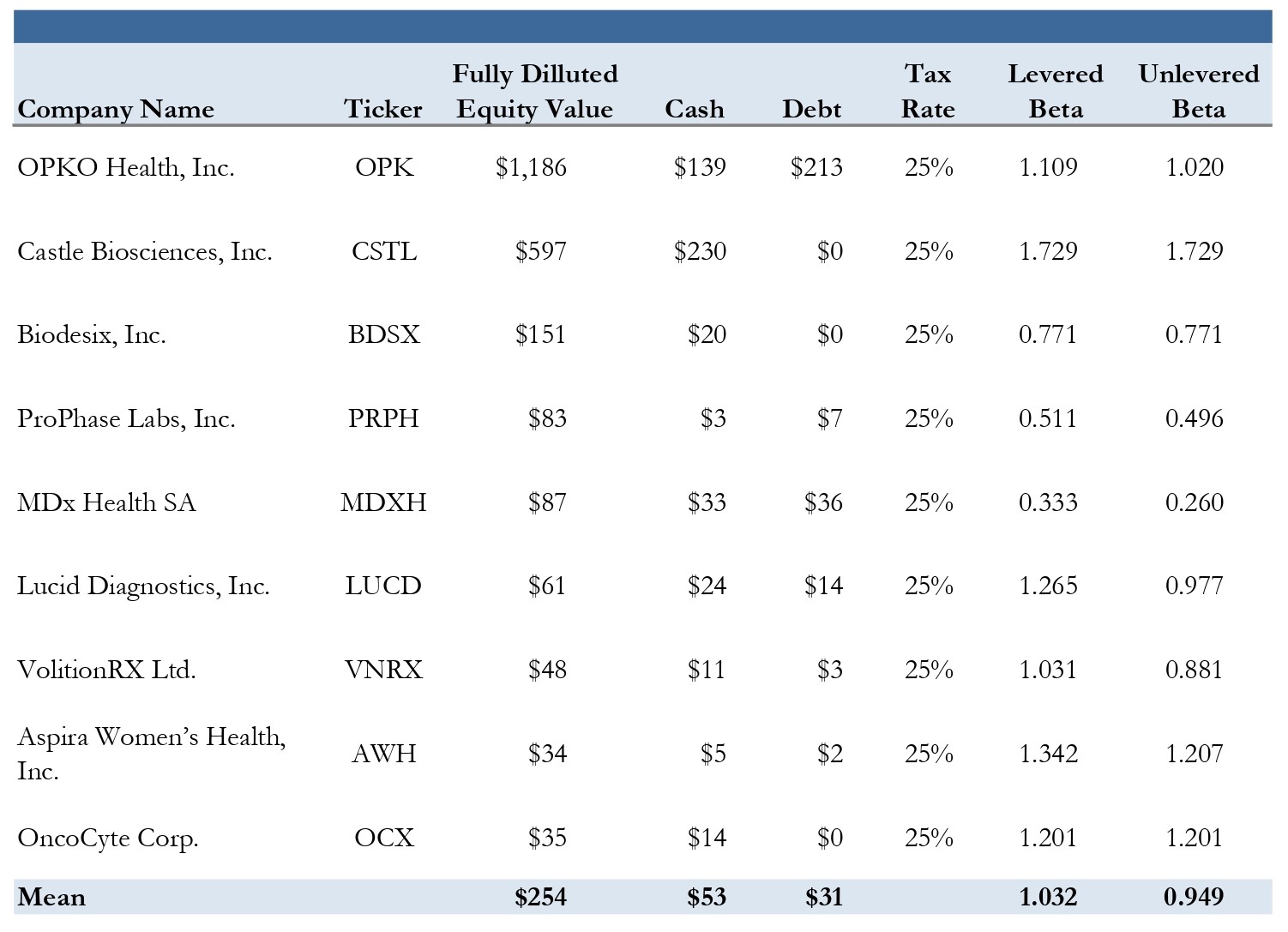Select the mean equity value $254

tap(540, 898)
